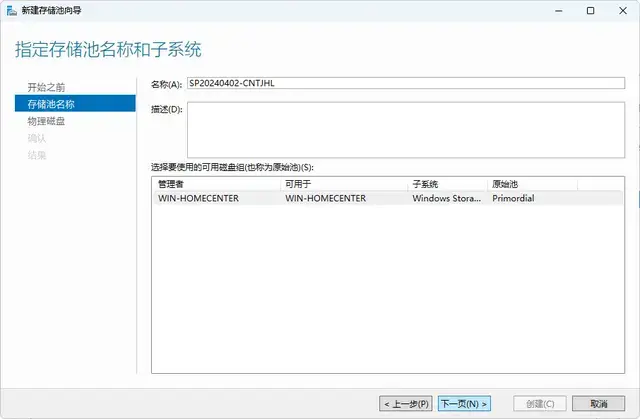Screen dimensions: 640x419
Task: Click the 描述(D) text area
Action: 406,130
